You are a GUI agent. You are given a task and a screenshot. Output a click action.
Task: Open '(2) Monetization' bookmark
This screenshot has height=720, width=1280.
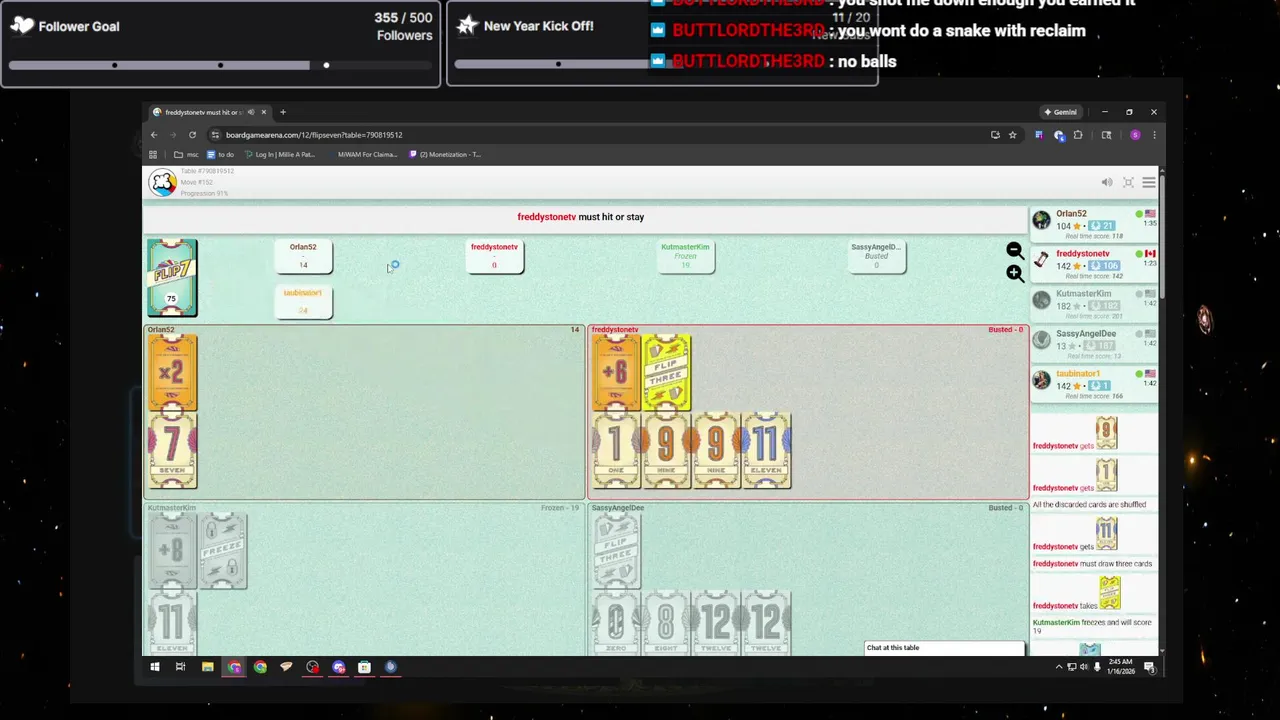(445, 155)
